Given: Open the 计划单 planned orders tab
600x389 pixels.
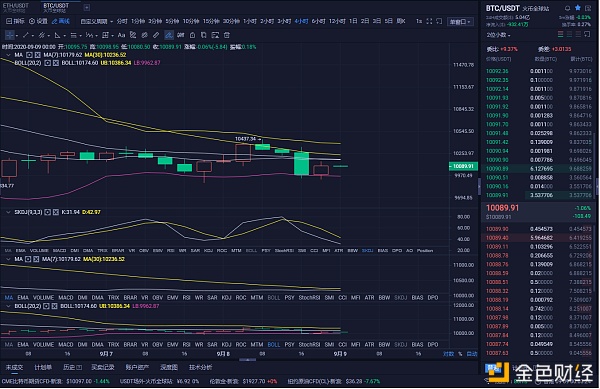Looking at the screenshot, I should [x=43, y=367].
